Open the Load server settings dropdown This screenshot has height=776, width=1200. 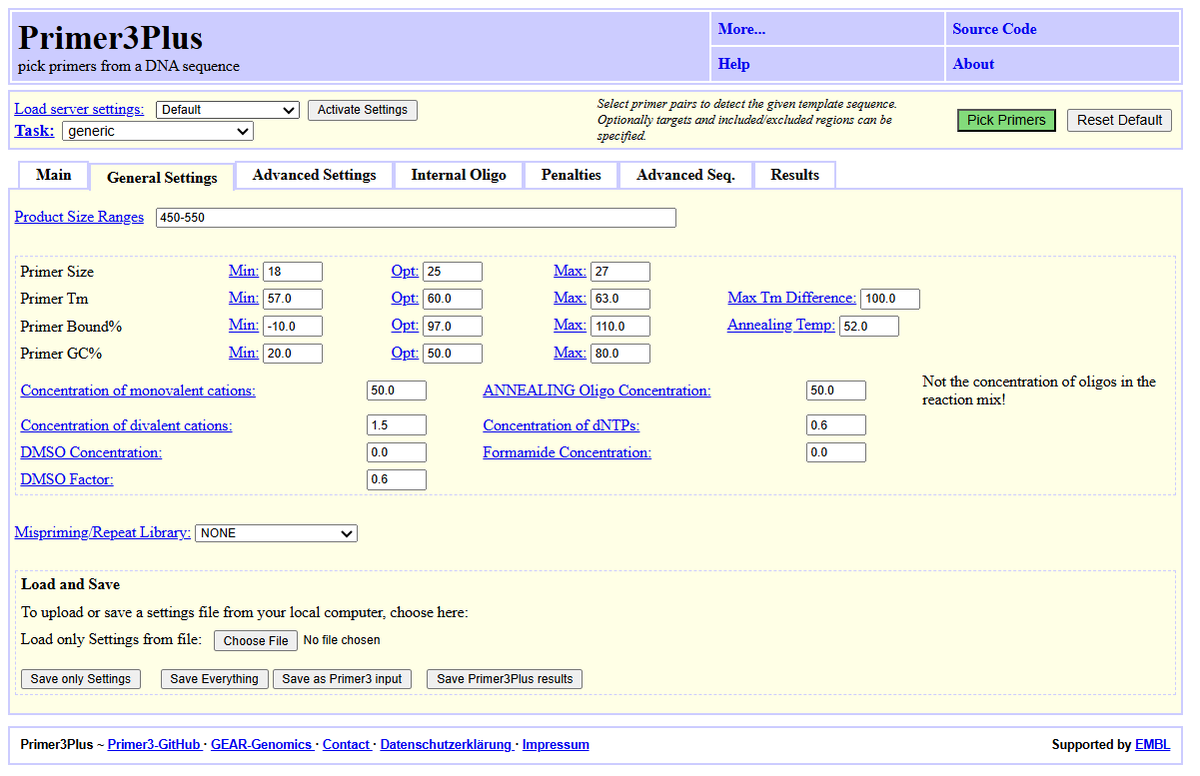tap(228, 110)
